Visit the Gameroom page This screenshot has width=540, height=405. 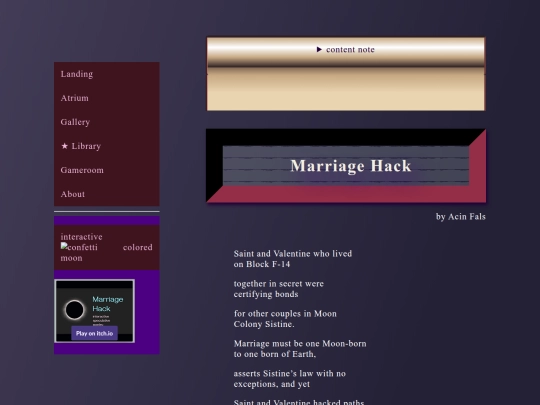click(82, 170)
